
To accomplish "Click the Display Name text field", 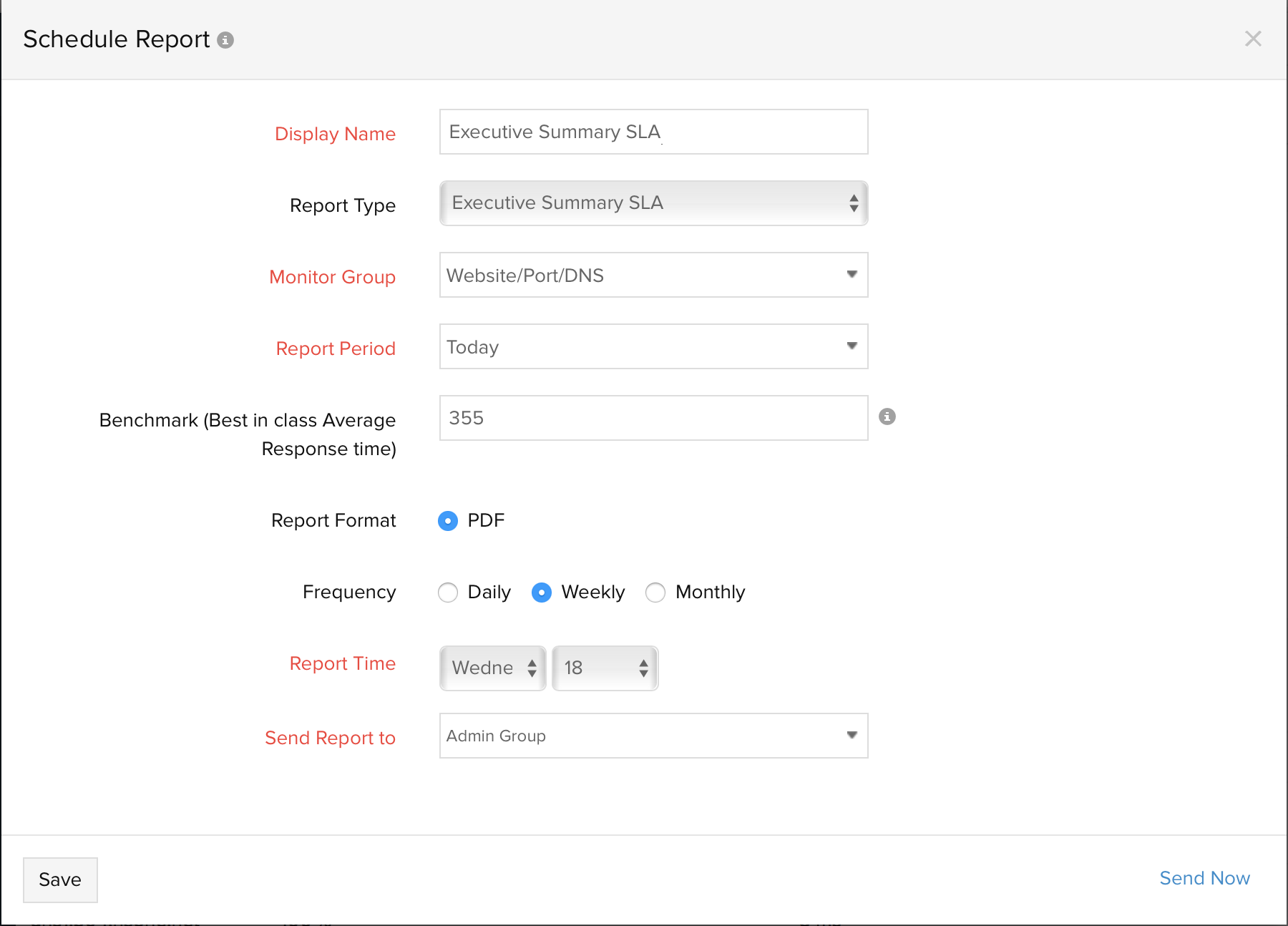I will tap(653, 132).
